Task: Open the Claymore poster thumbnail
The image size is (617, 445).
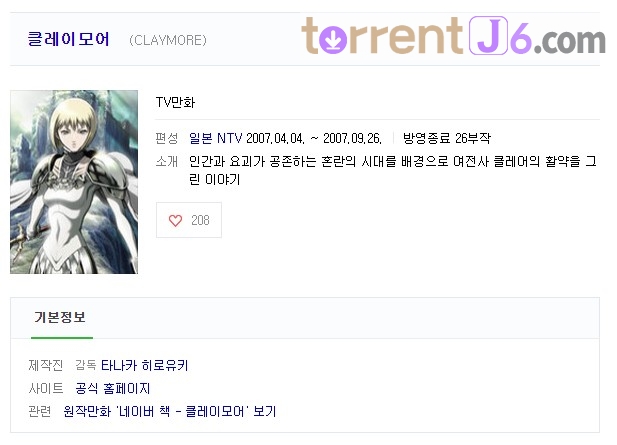Action: [74, 182]
